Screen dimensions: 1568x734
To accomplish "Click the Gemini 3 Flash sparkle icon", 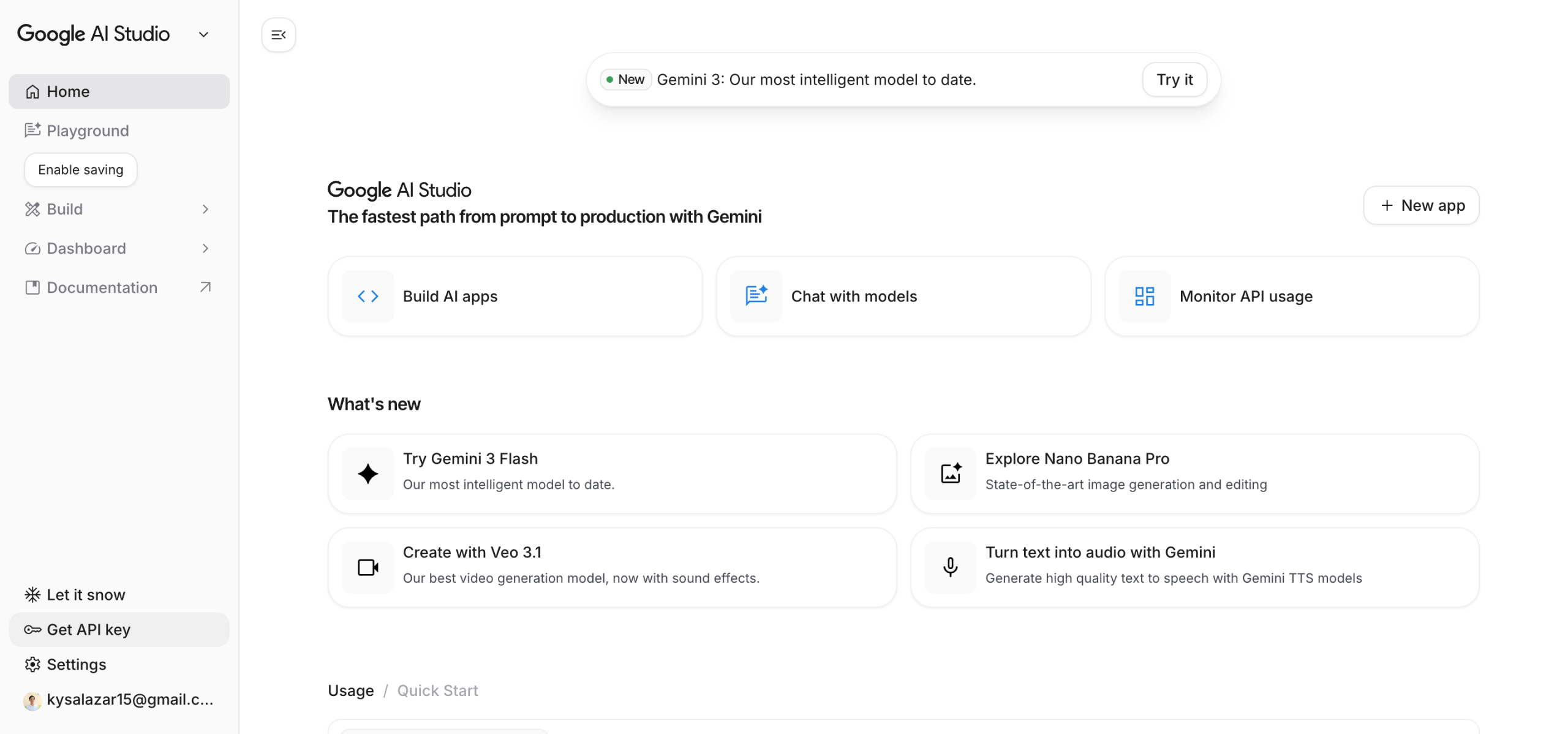I will click(367, 474).
